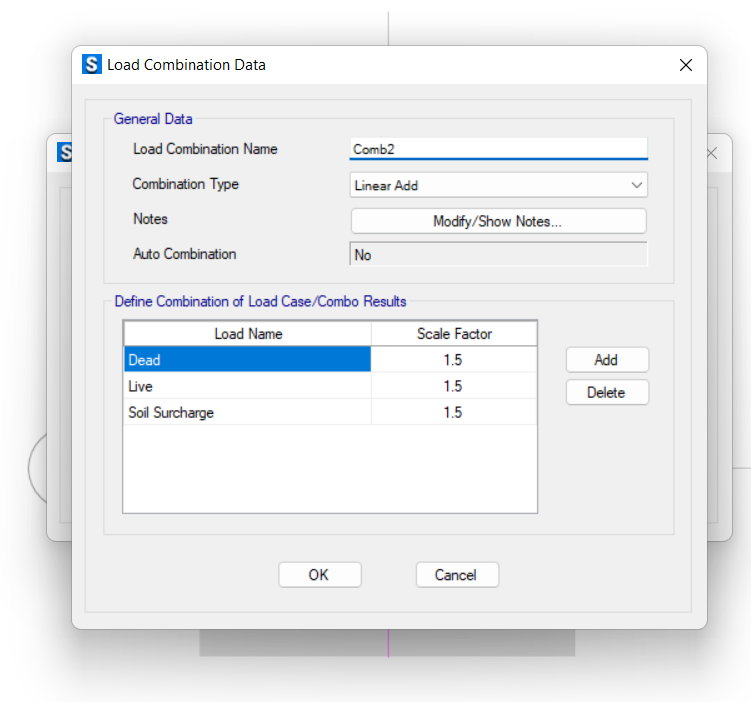Select the Dead load row
Screen dimensions: 751x702
(x=247, y=360)
